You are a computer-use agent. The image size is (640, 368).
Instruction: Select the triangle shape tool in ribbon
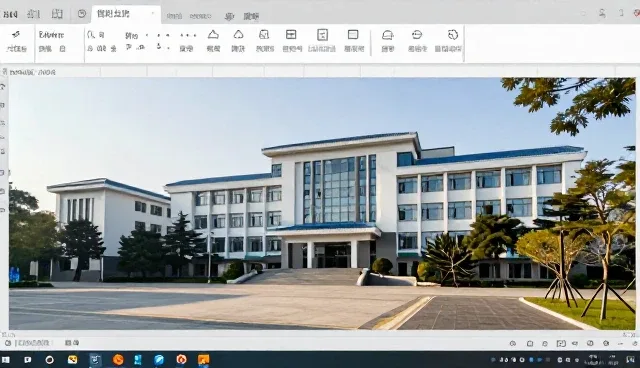pyautogui.click(x=213, y=35)
